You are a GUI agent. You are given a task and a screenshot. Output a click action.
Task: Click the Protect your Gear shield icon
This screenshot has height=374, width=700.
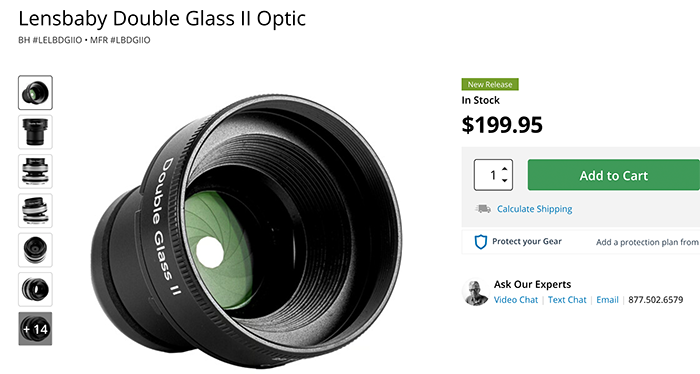pyautogui.click(x=480, y=242)
